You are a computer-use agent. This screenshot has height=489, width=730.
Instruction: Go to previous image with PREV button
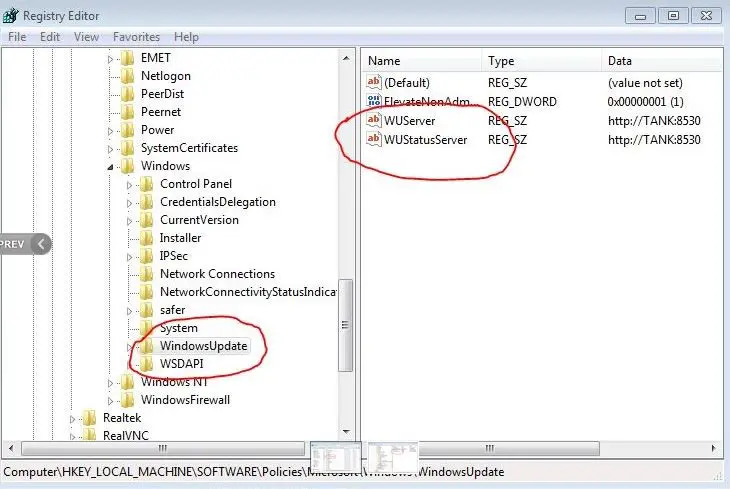(25, 244)
